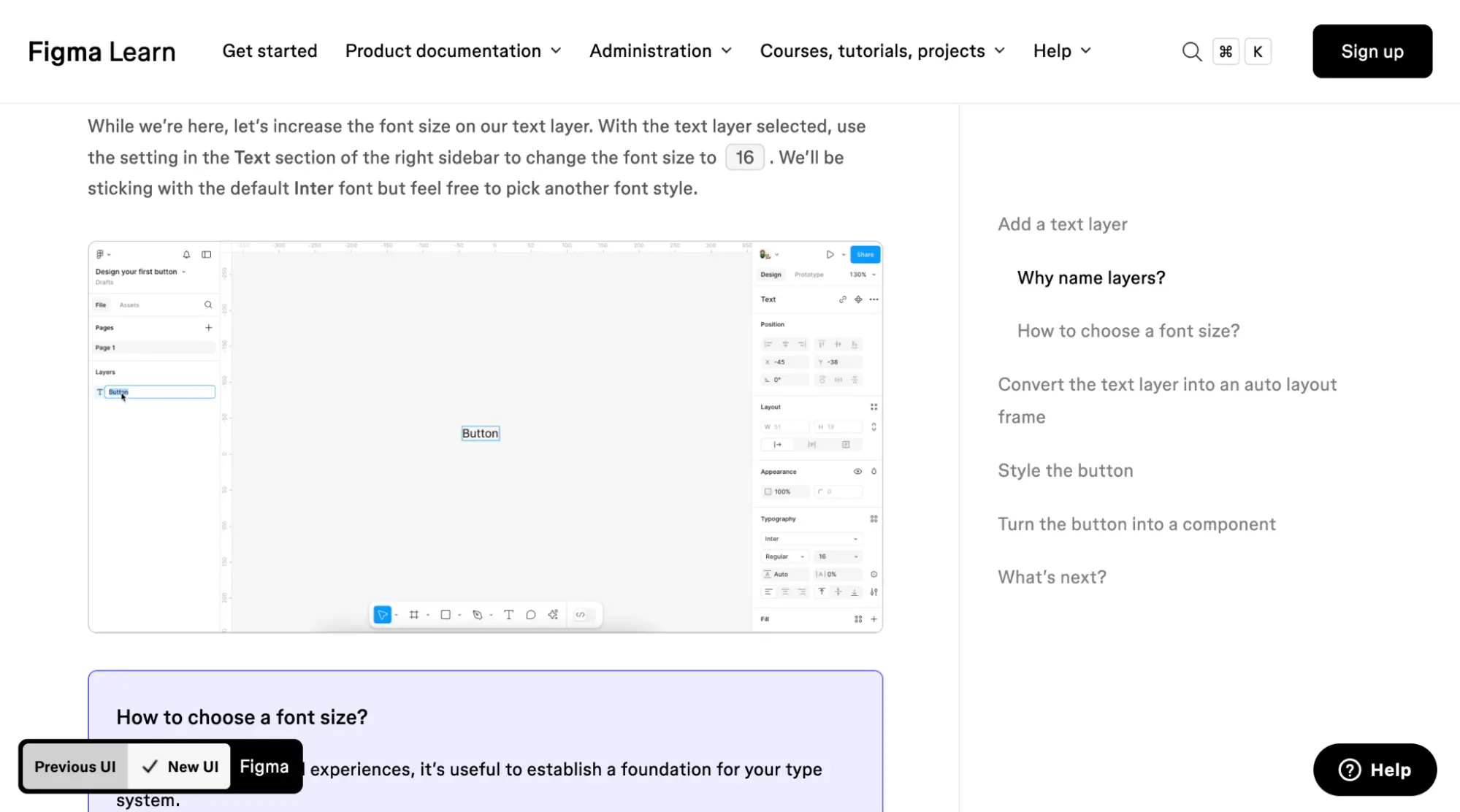Open the floating Help button at bottom right

(1375, 770)
